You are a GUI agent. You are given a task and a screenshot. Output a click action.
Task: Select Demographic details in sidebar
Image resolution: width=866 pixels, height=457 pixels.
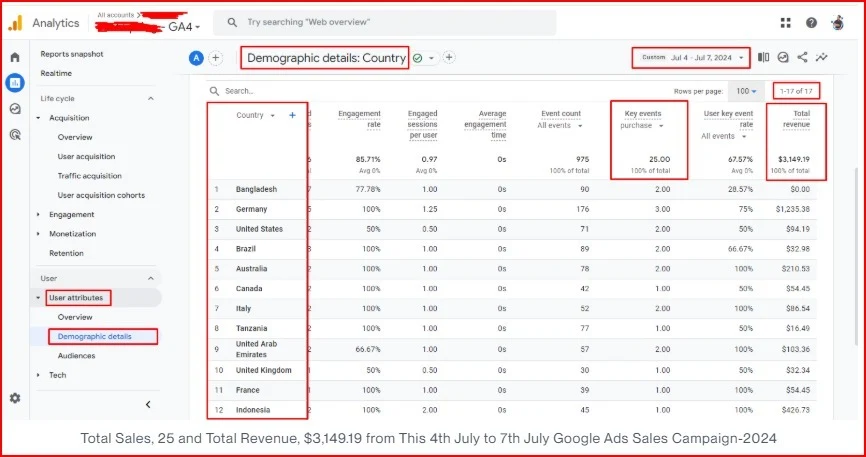pyautogui.click(x=94, y=337)
